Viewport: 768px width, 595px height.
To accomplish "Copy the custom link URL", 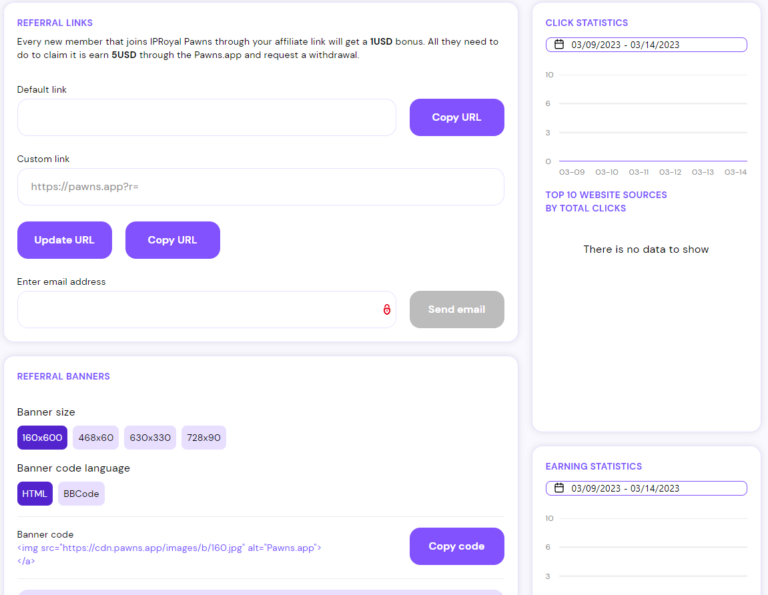I will tap(172, 240).
